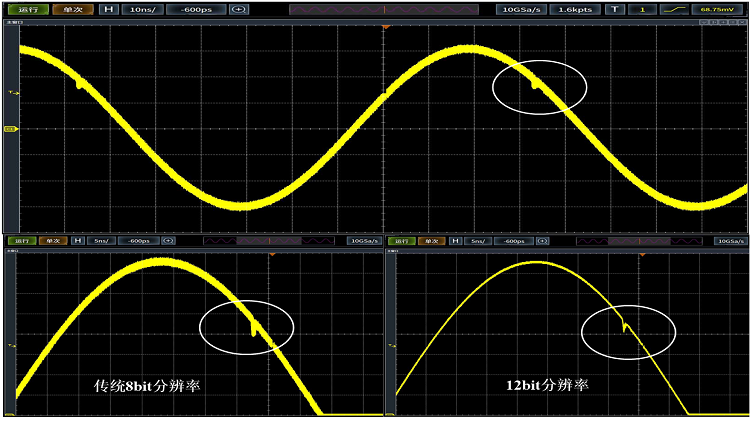The image size is (750, 421).
Task: Click the H icon in bottom-left panel
Action: (77, 241)
